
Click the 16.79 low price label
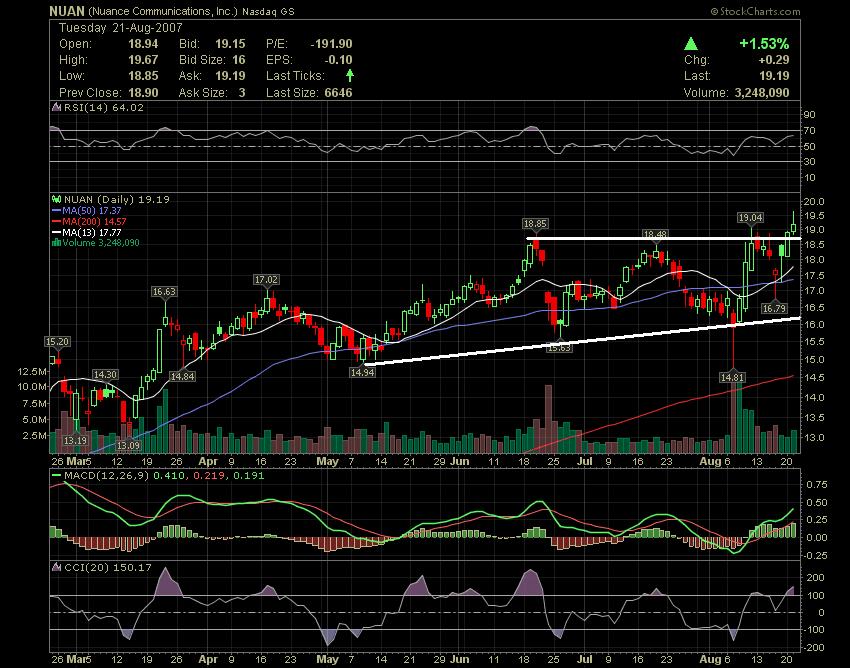pyautogui.click(x=774, y=309)
